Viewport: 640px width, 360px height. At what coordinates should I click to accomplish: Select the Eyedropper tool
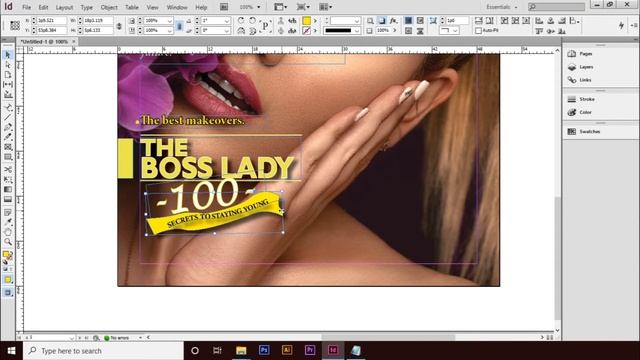pyautogui.click(x=8, y=222)
